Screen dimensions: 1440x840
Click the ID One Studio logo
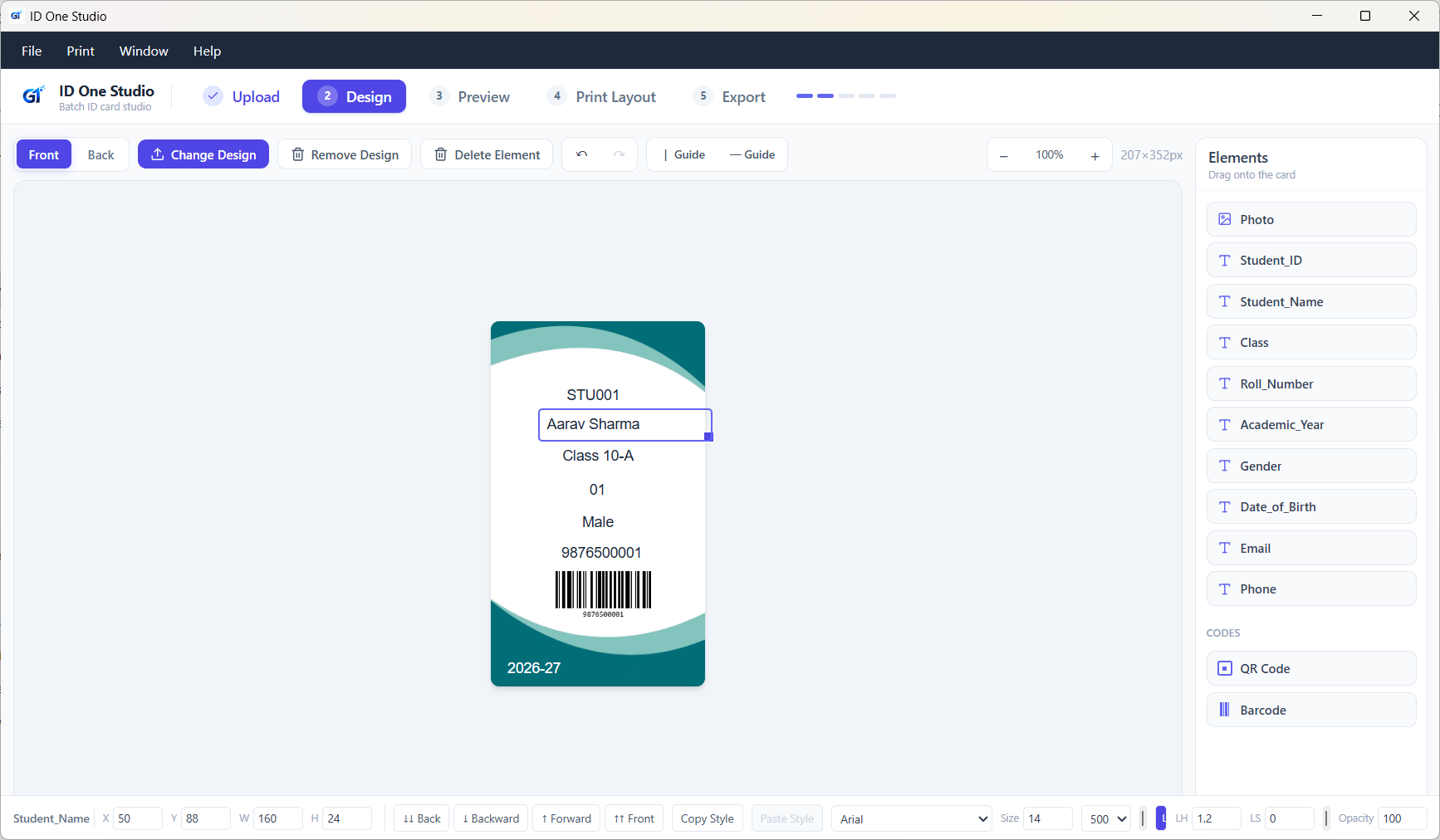pos(33,95)
